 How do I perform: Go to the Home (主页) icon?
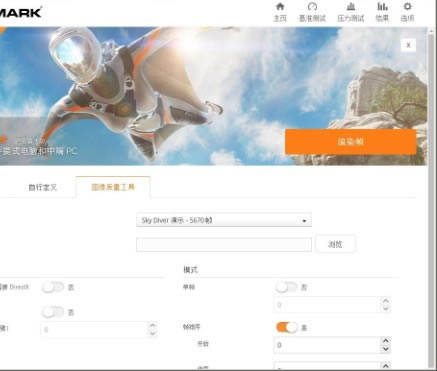[x=280, y=12]
